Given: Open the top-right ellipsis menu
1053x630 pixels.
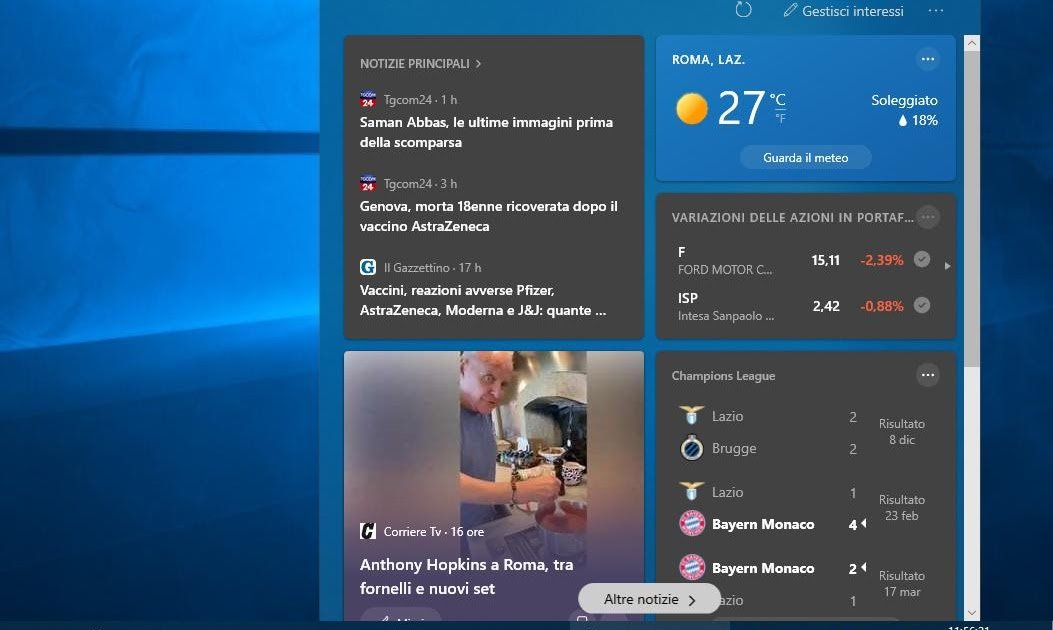Looking at the screenshot, I should (936, 10).
